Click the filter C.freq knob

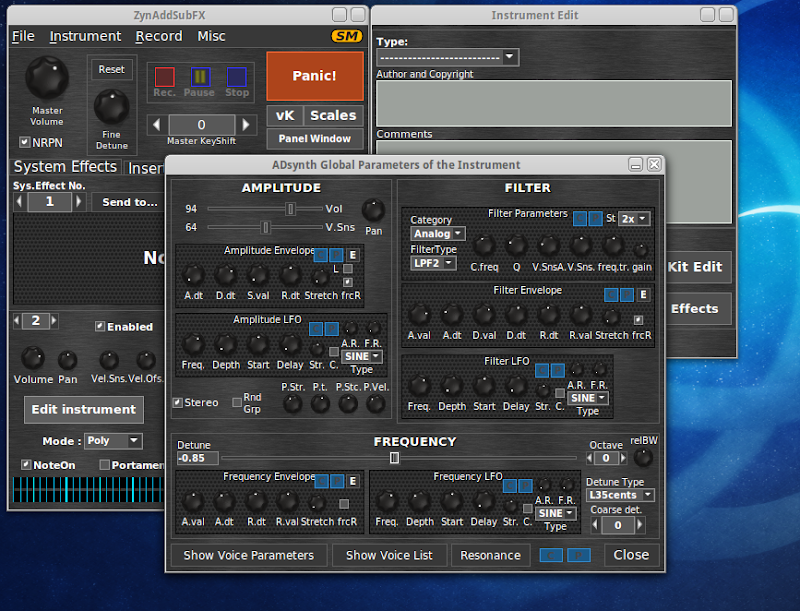(484, 246)
